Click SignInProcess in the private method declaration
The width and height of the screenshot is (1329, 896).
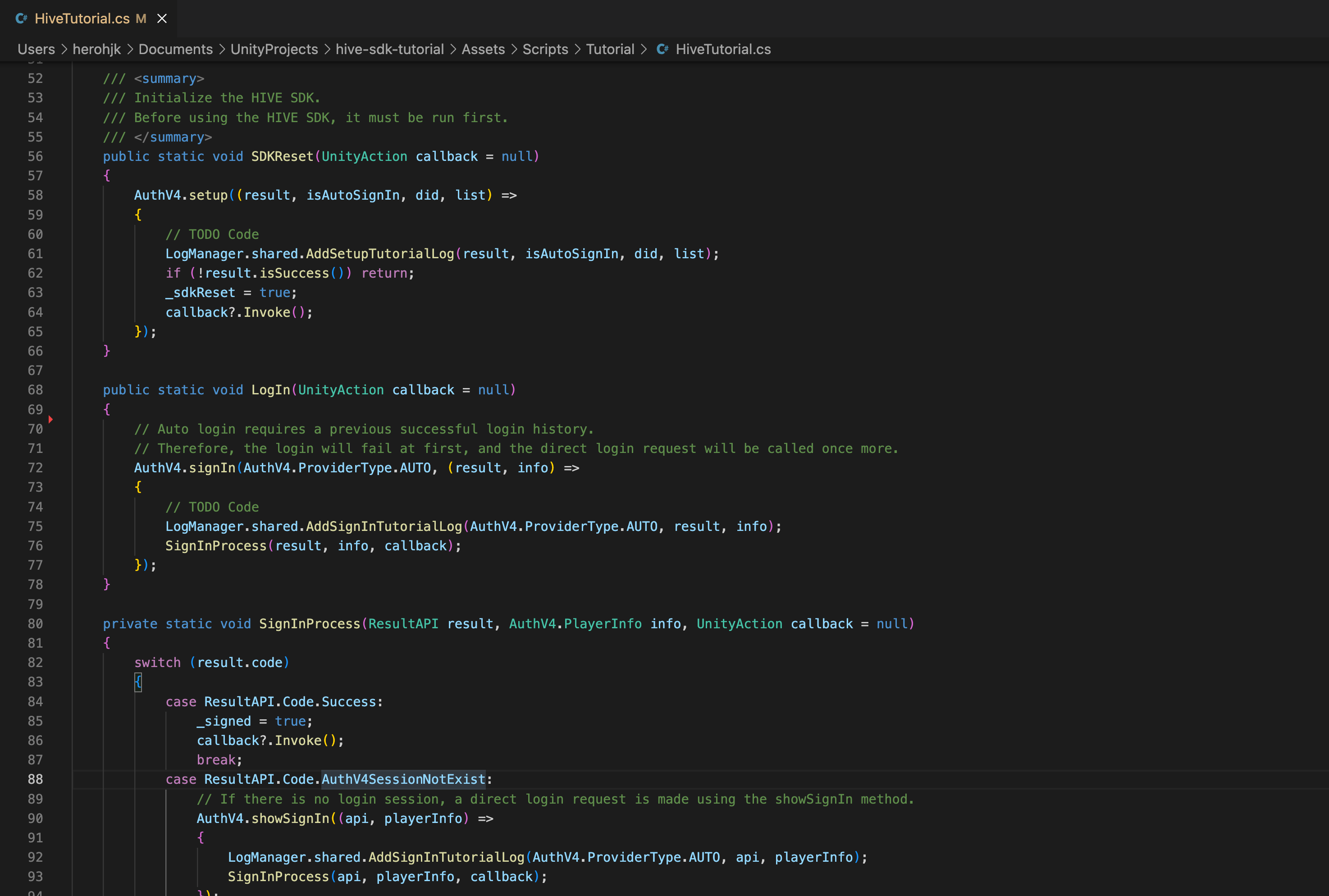pyautogui.click(x=310, y=623)
